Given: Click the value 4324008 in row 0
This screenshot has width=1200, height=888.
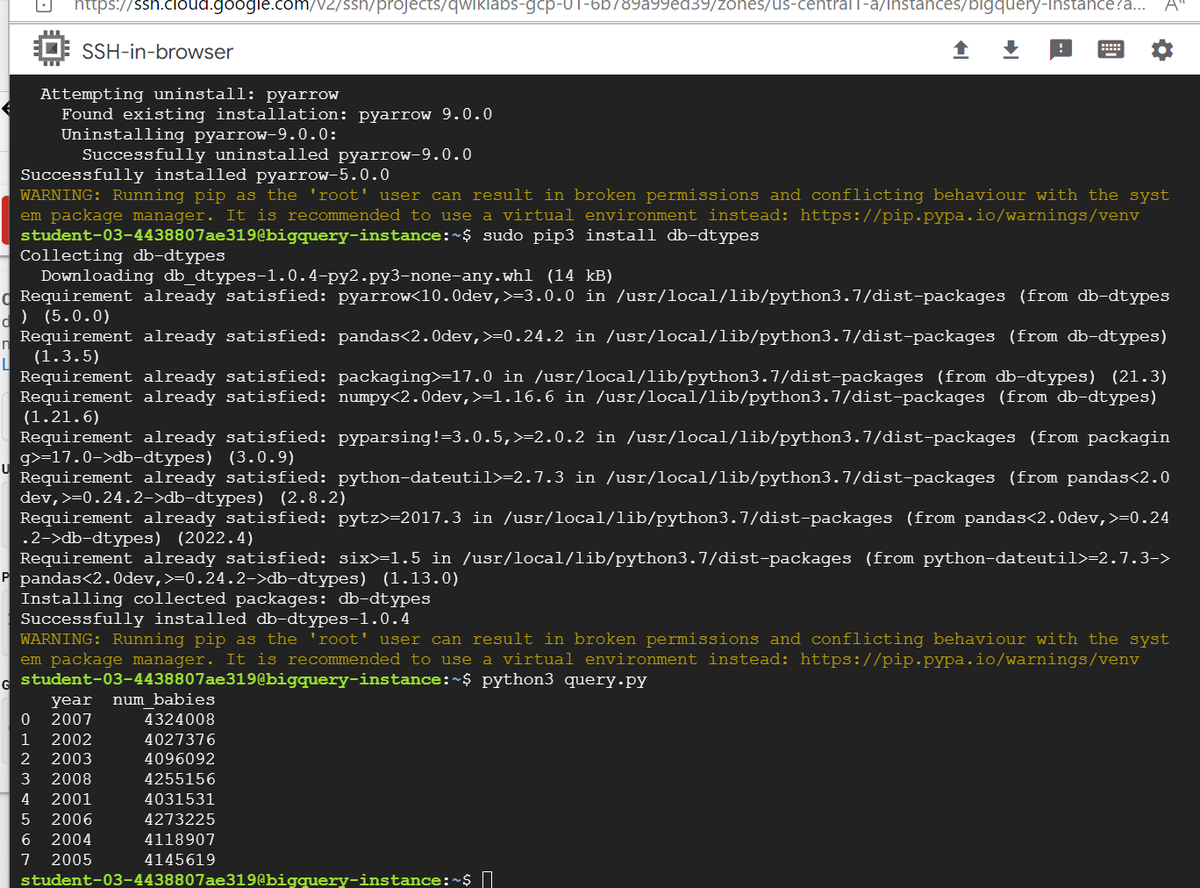Looking at the screenshot, I should 179,720.
